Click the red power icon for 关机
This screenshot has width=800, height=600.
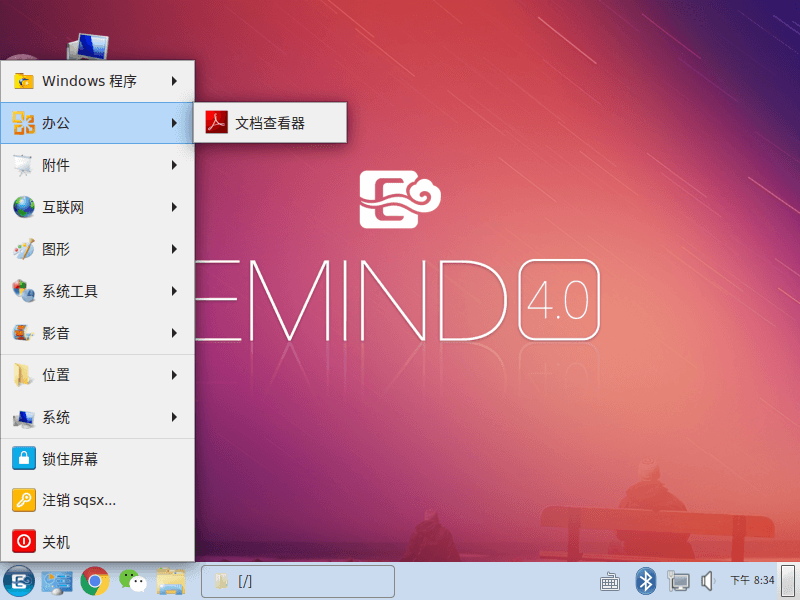click(x=23, y=541)
